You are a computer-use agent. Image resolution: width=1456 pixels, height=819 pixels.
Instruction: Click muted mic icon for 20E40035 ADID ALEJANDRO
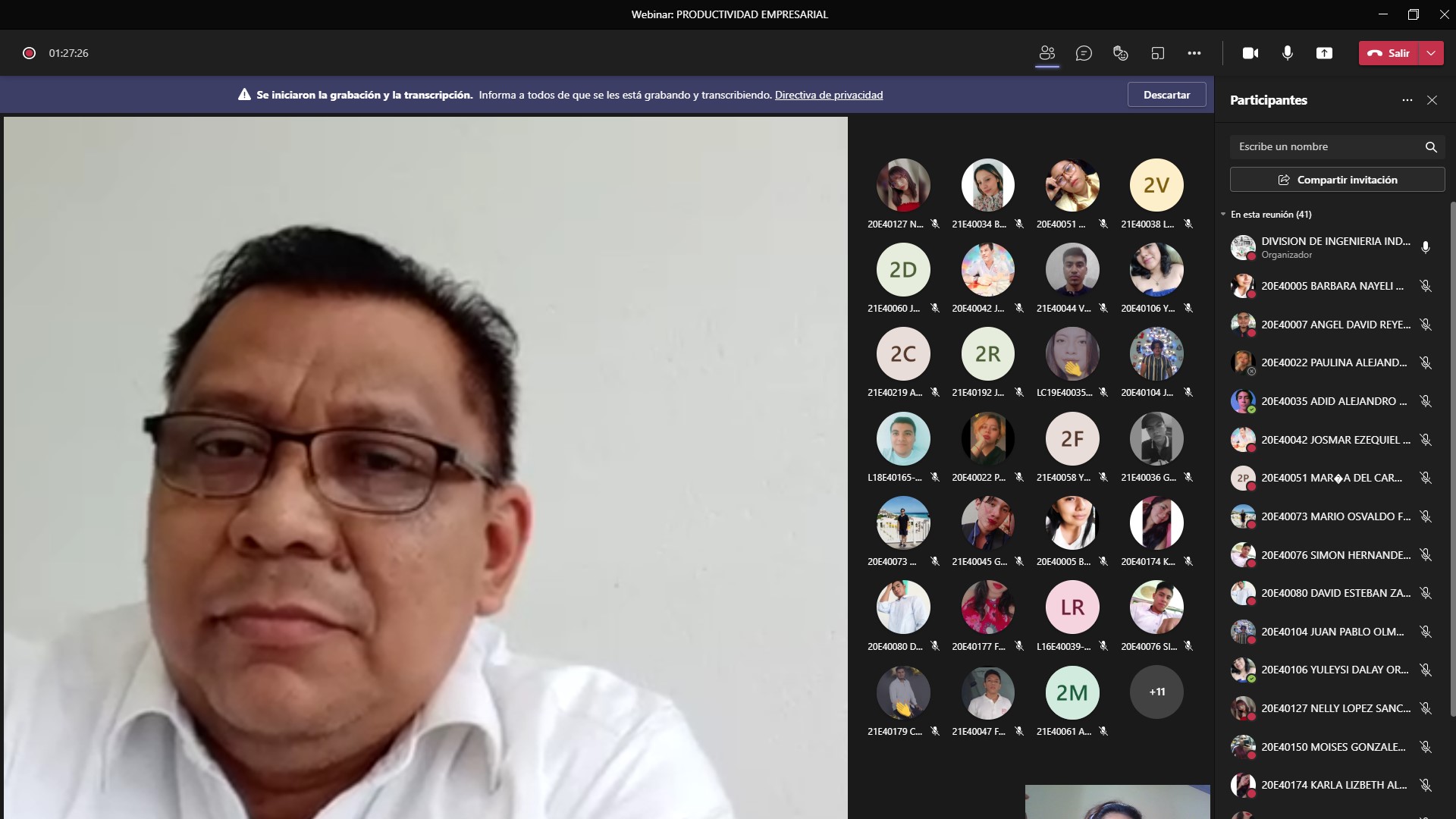(1426, 401)
